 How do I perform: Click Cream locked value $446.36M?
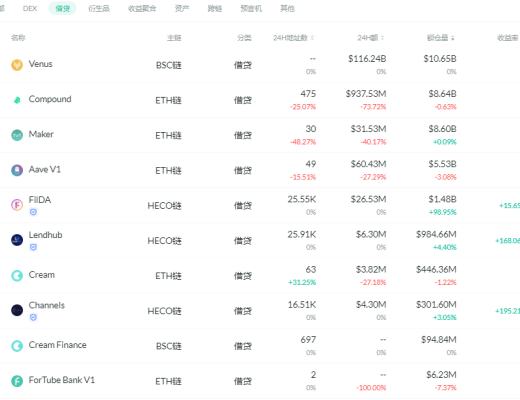(436, 269)
